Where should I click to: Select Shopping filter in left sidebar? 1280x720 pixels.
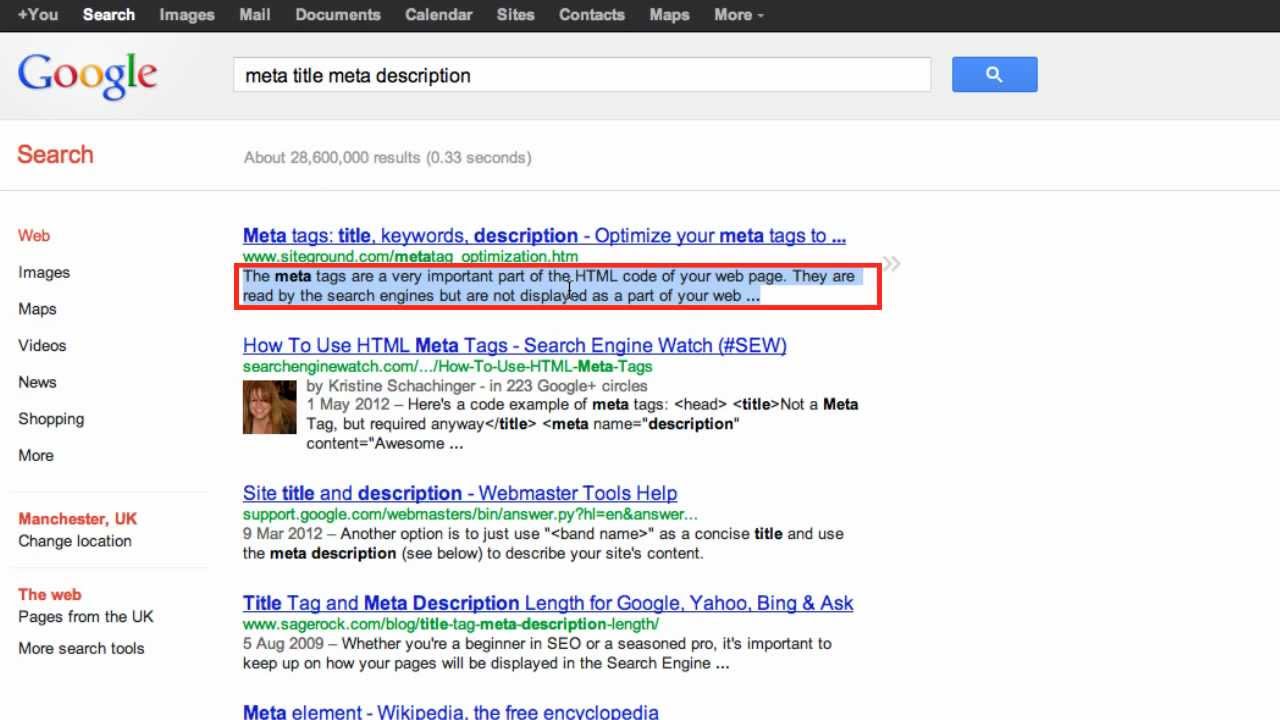pos(51,419)
